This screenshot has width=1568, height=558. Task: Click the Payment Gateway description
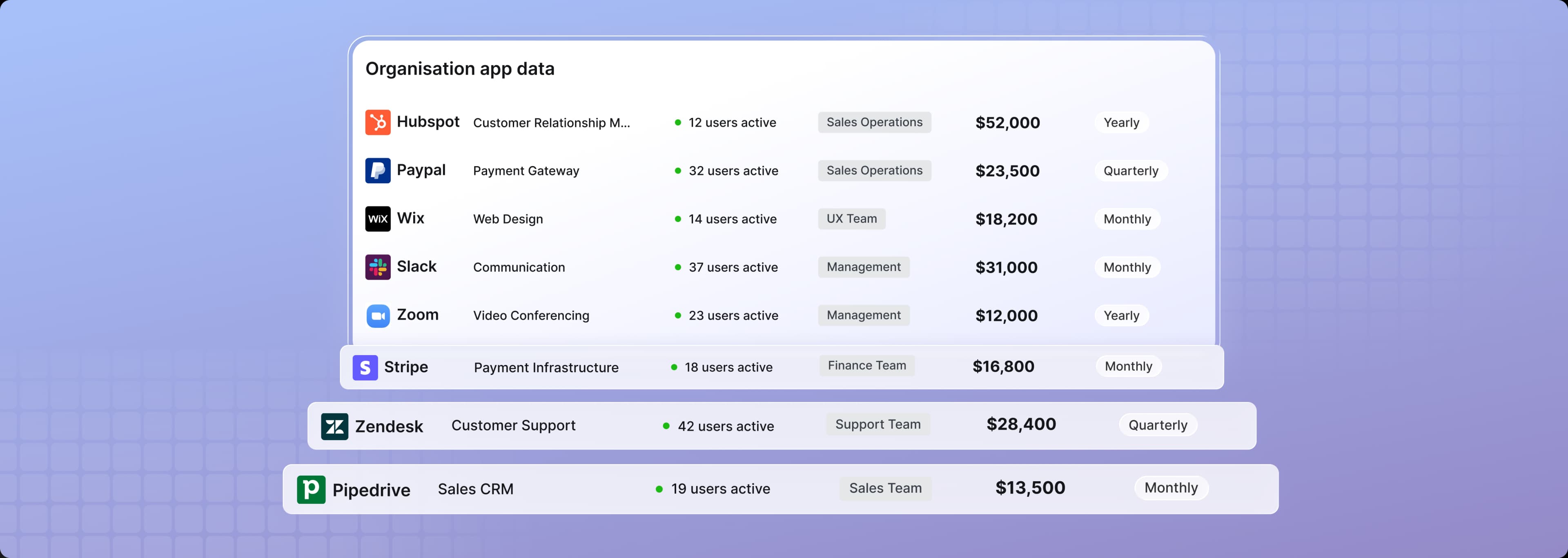click(526, 171)
